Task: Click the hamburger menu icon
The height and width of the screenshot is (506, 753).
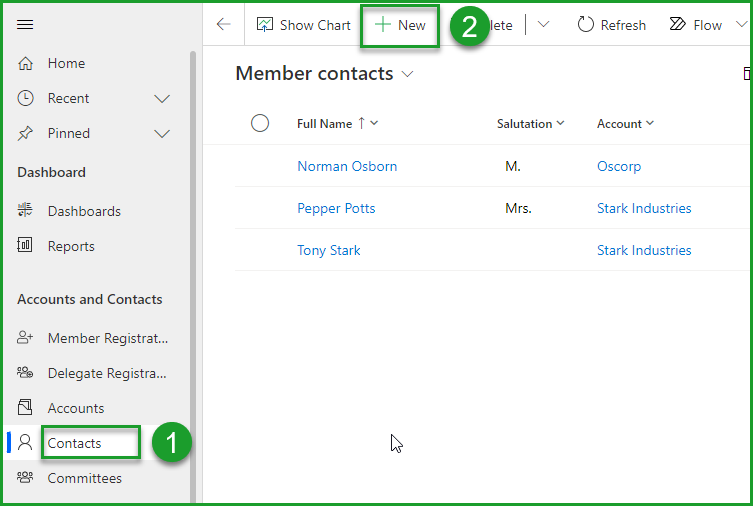Action: [25, 25]
